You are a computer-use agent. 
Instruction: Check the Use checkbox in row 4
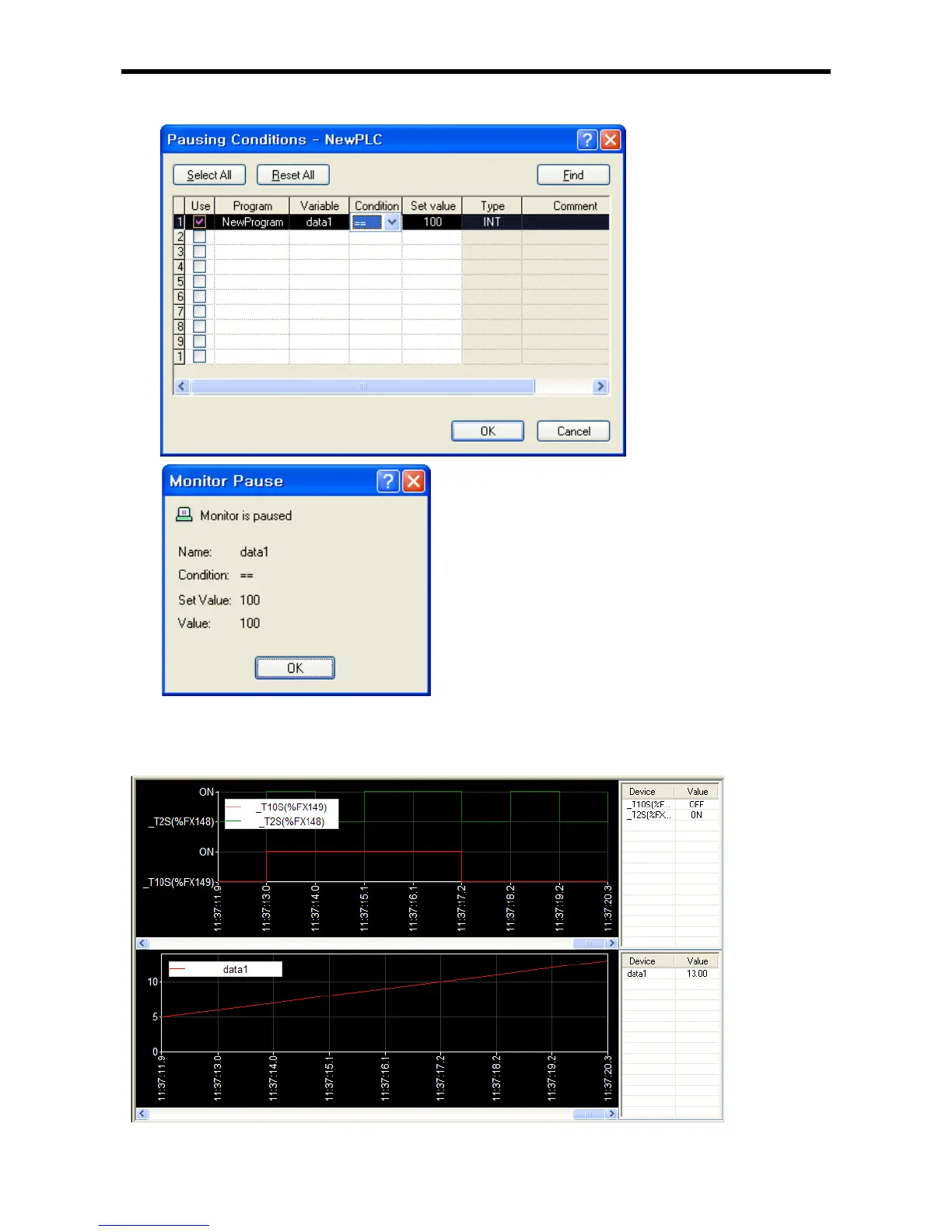(200, 266)
